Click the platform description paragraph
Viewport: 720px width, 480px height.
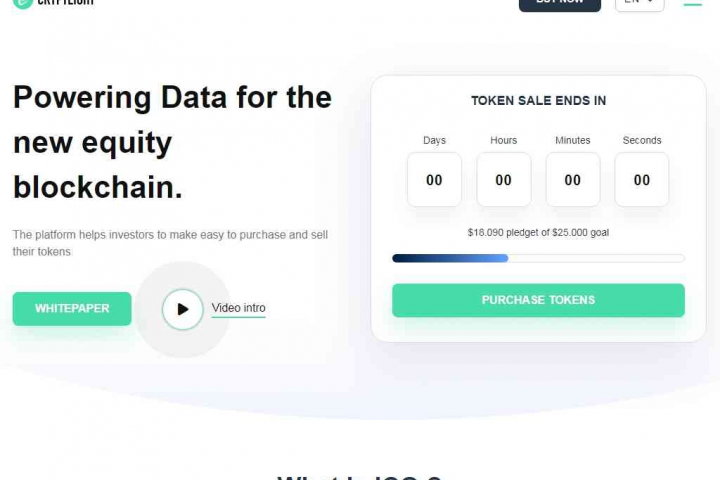170,243
